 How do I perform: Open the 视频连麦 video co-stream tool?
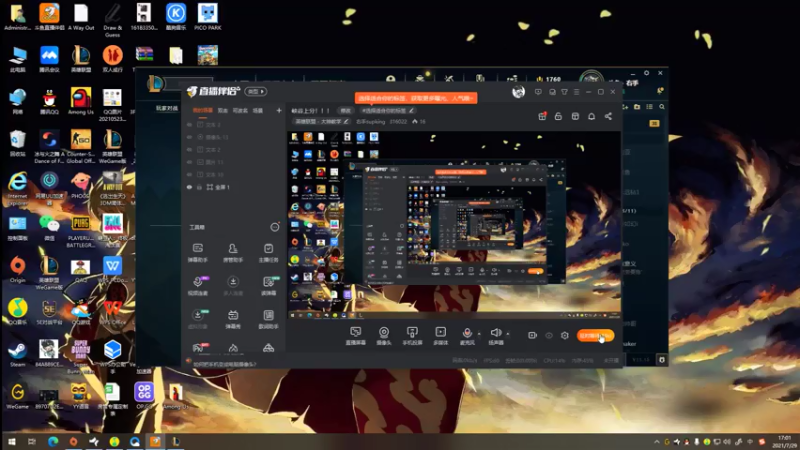coord(198,285)
